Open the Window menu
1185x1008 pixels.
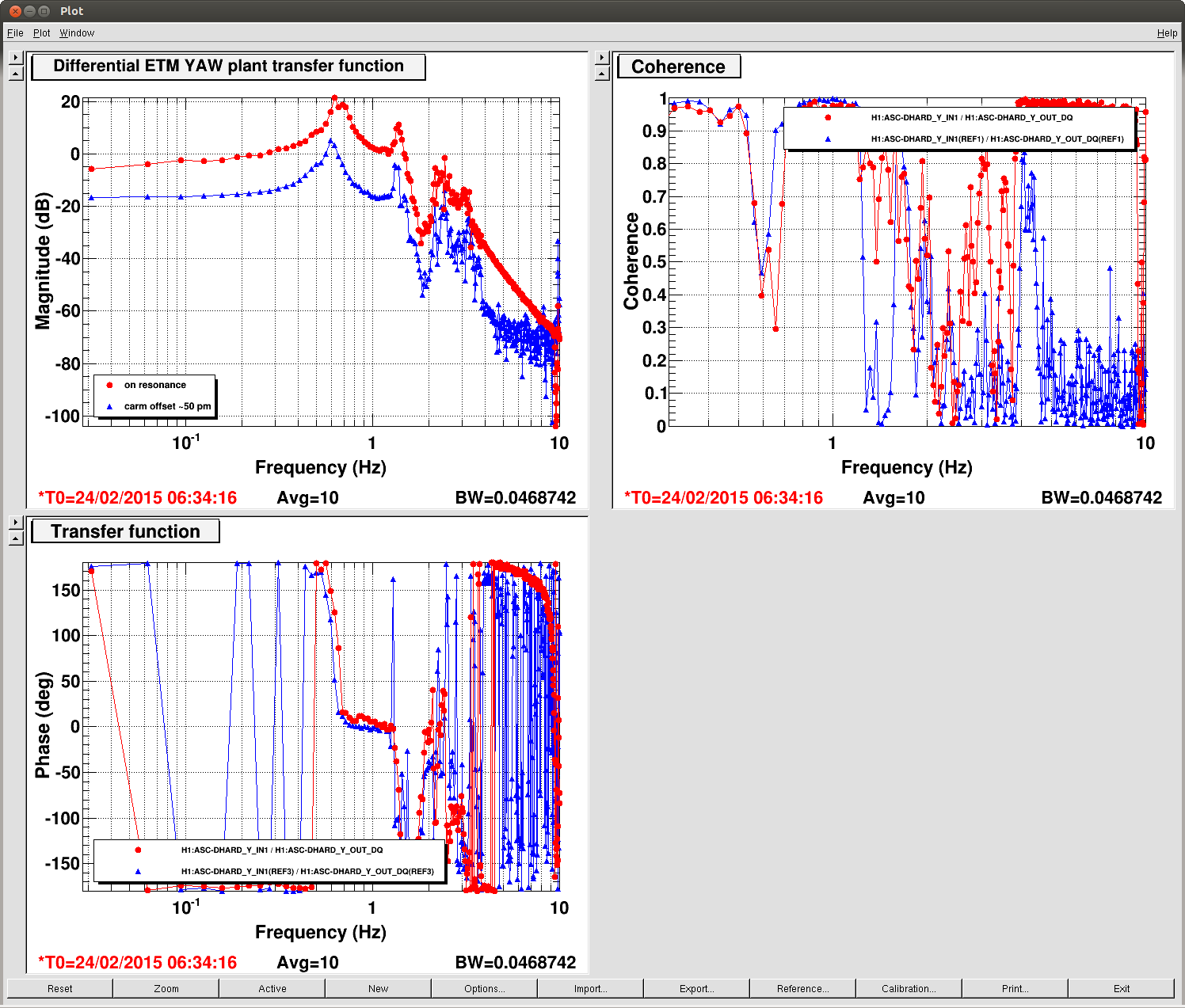[77, 33]
